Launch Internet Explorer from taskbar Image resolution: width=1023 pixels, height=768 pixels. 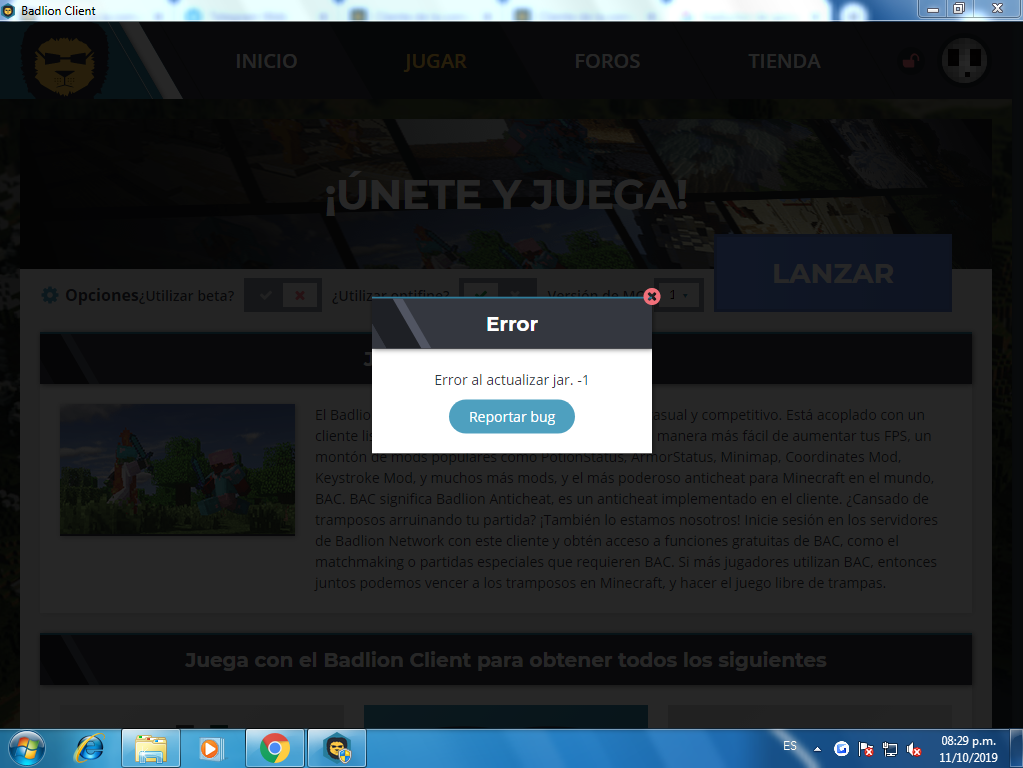pos(89,748)
